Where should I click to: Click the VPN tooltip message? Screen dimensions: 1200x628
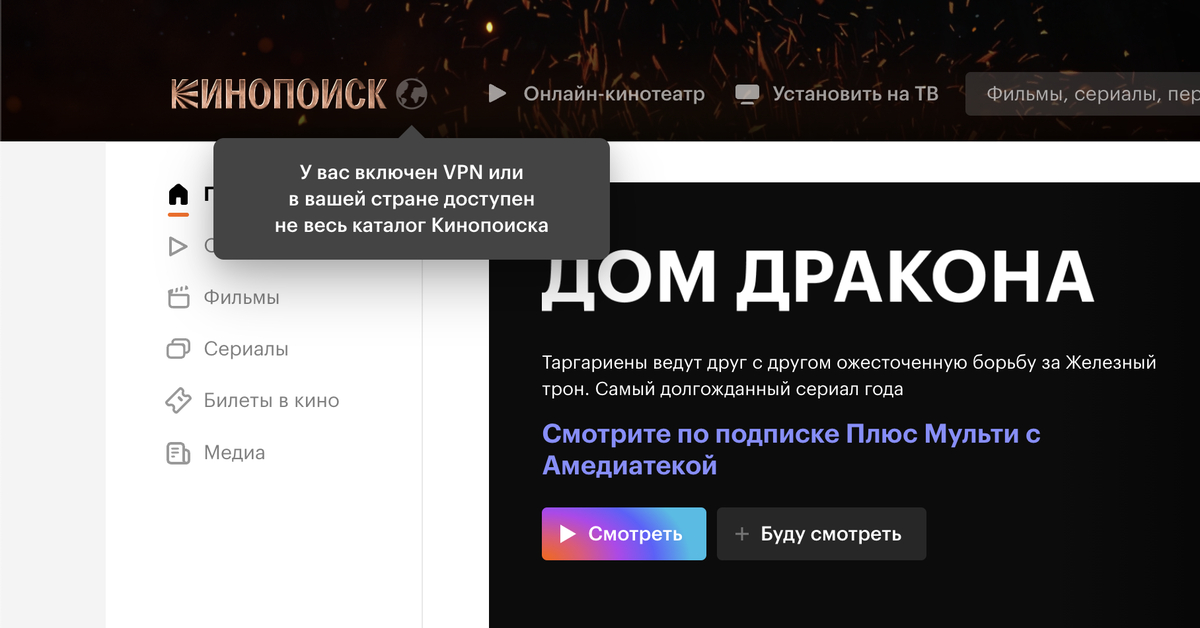click(412, 199)
